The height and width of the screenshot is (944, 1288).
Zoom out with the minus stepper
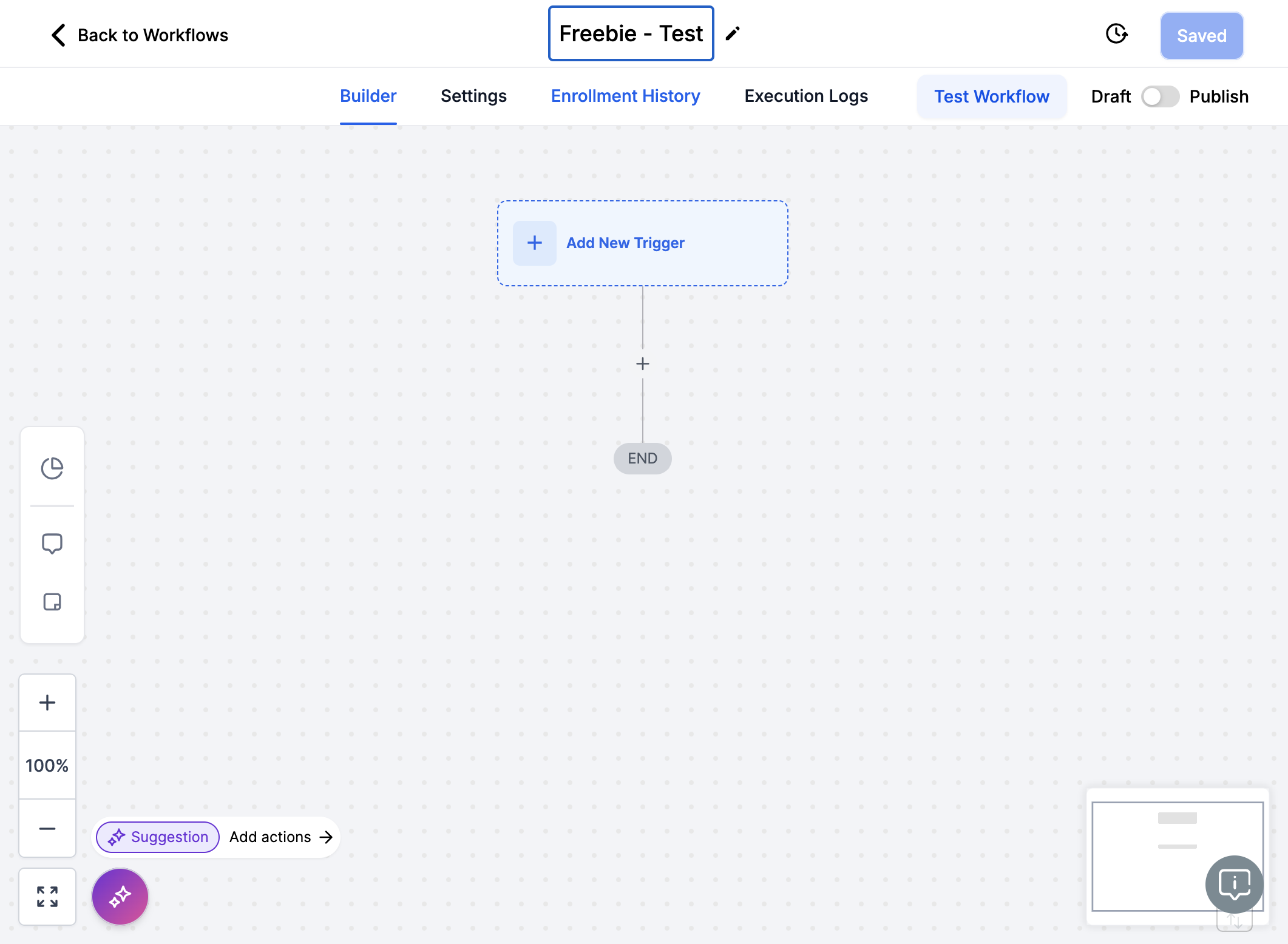click(x=47, y=828)
